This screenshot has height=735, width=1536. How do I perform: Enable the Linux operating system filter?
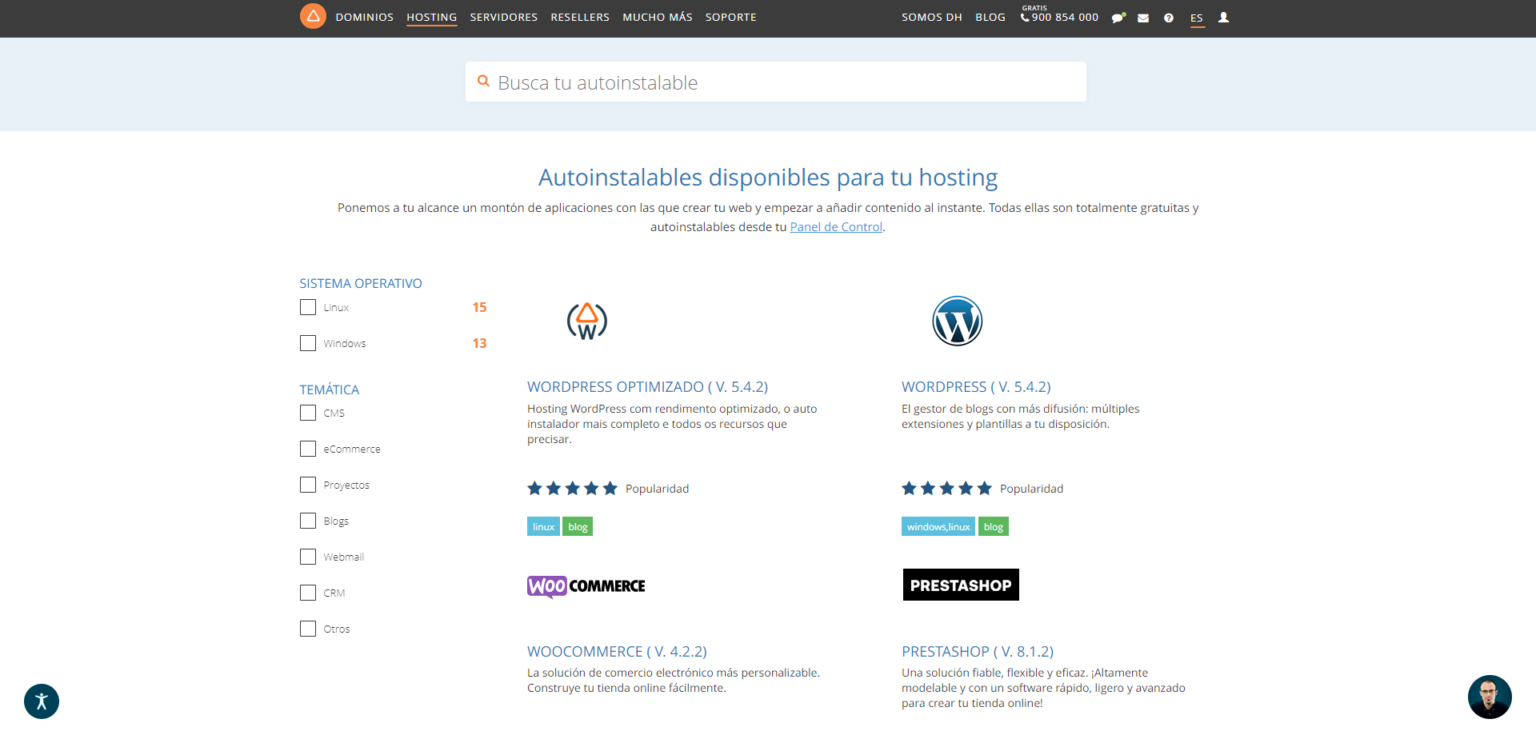pyautogui.click(x=307, y=307)
